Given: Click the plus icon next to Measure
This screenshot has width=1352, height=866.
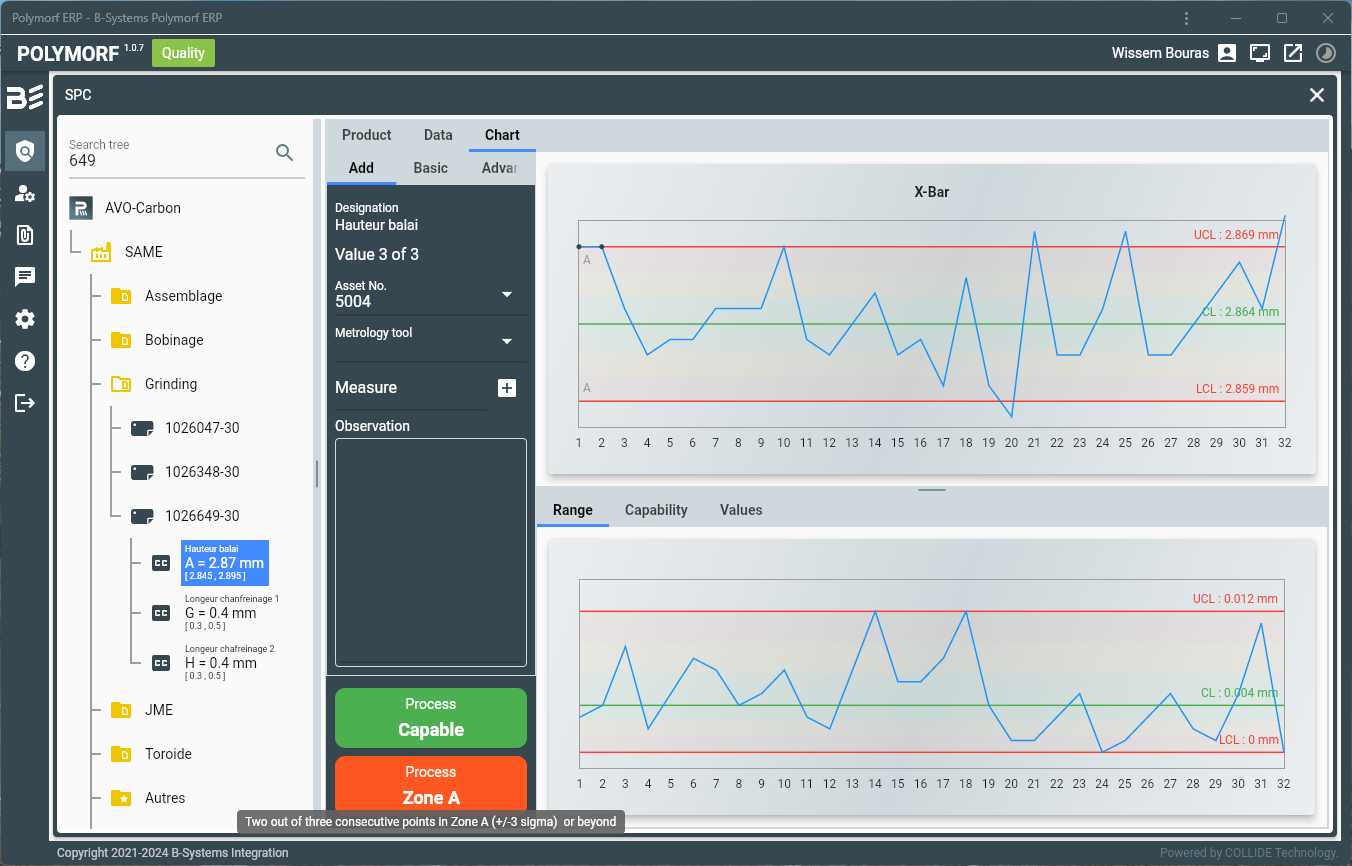Looking at the screenshot, I should tap(507, 388).
